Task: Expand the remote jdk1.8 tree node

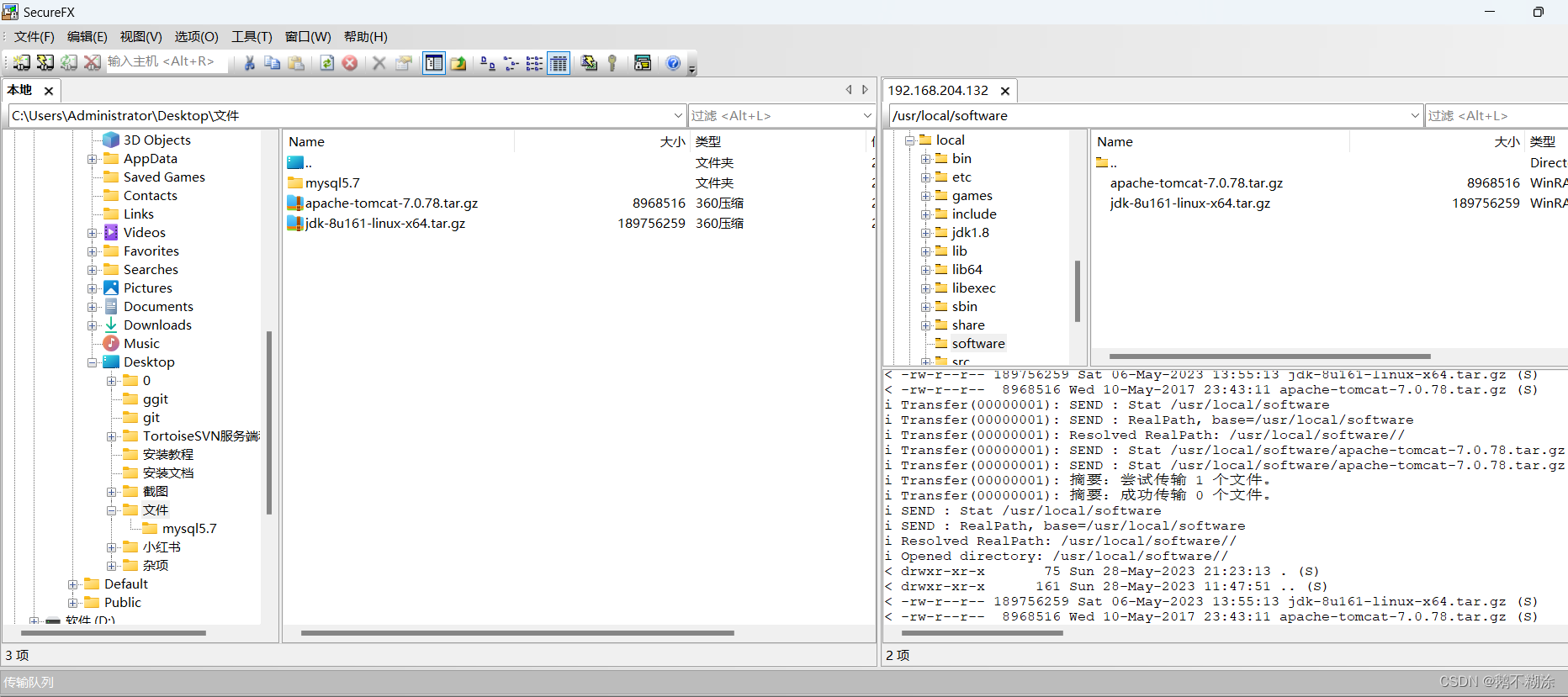Action: [x=925, y=233]
